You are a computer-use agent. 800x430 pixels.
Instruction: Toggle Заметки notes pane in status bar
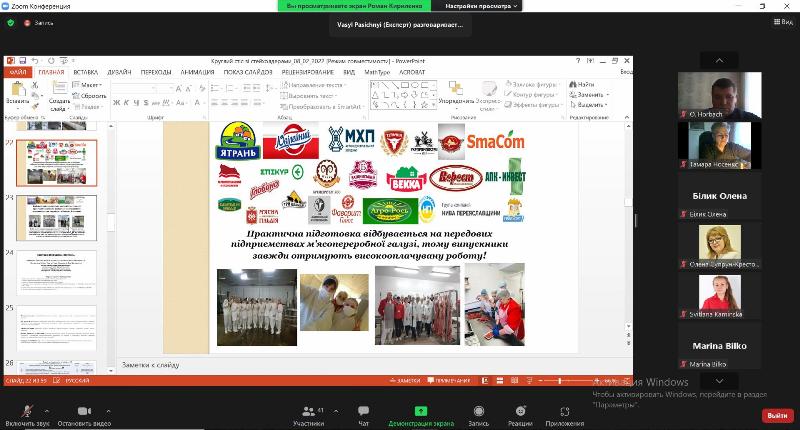(406, 381)
